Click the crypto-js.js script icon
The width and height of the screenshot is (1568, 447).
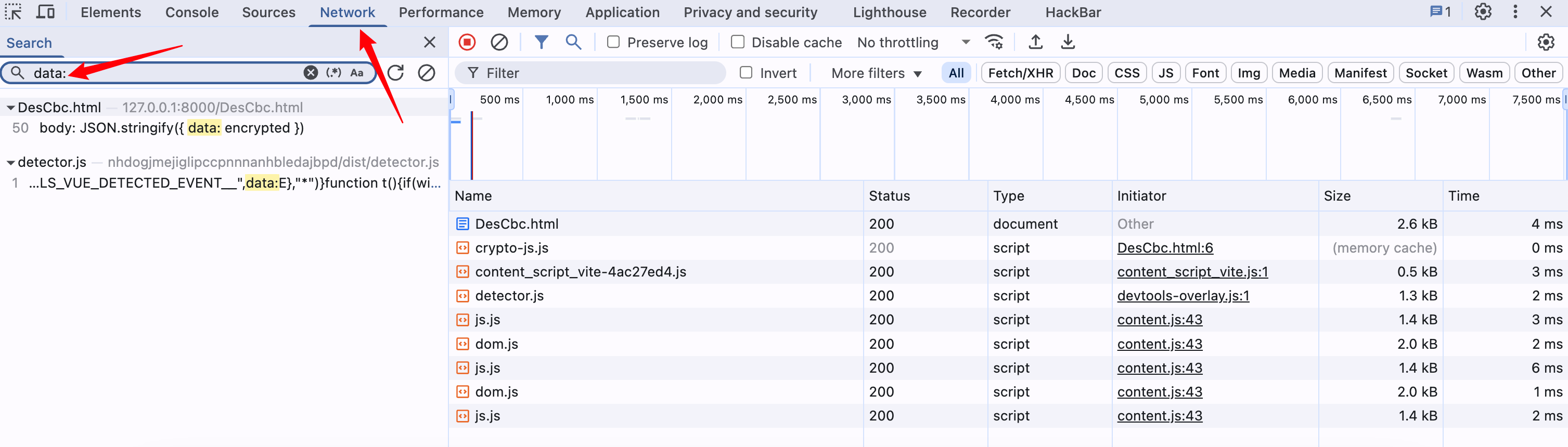[x=462, y=248]
